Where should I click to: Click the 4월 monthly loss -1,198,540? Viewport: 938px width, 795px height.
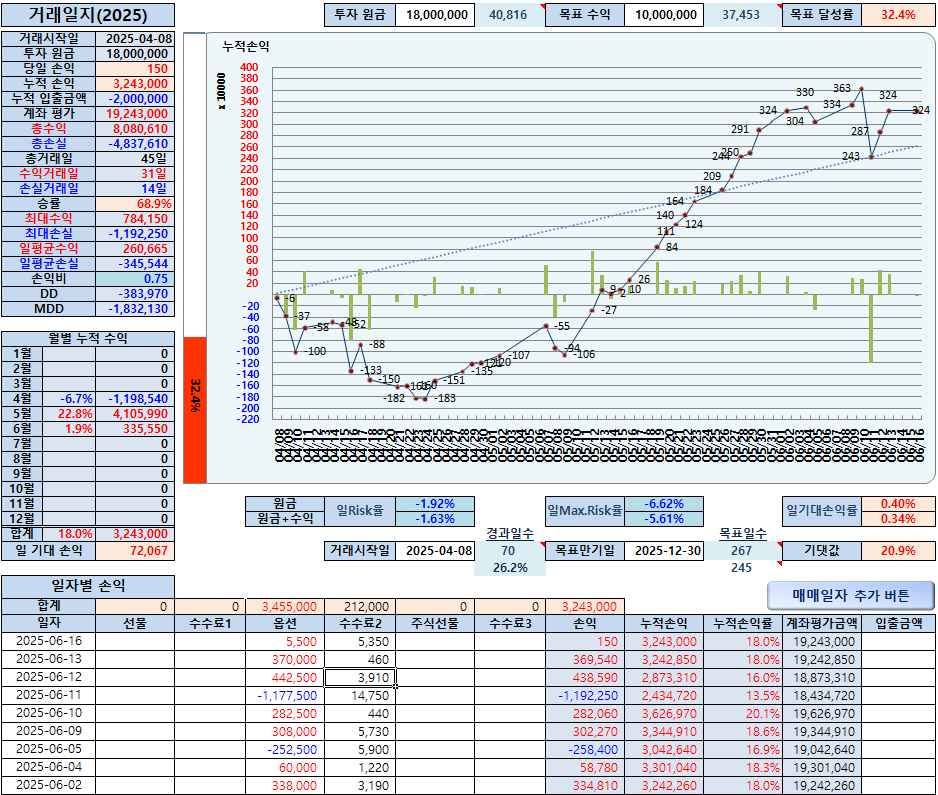coord(135,399)
